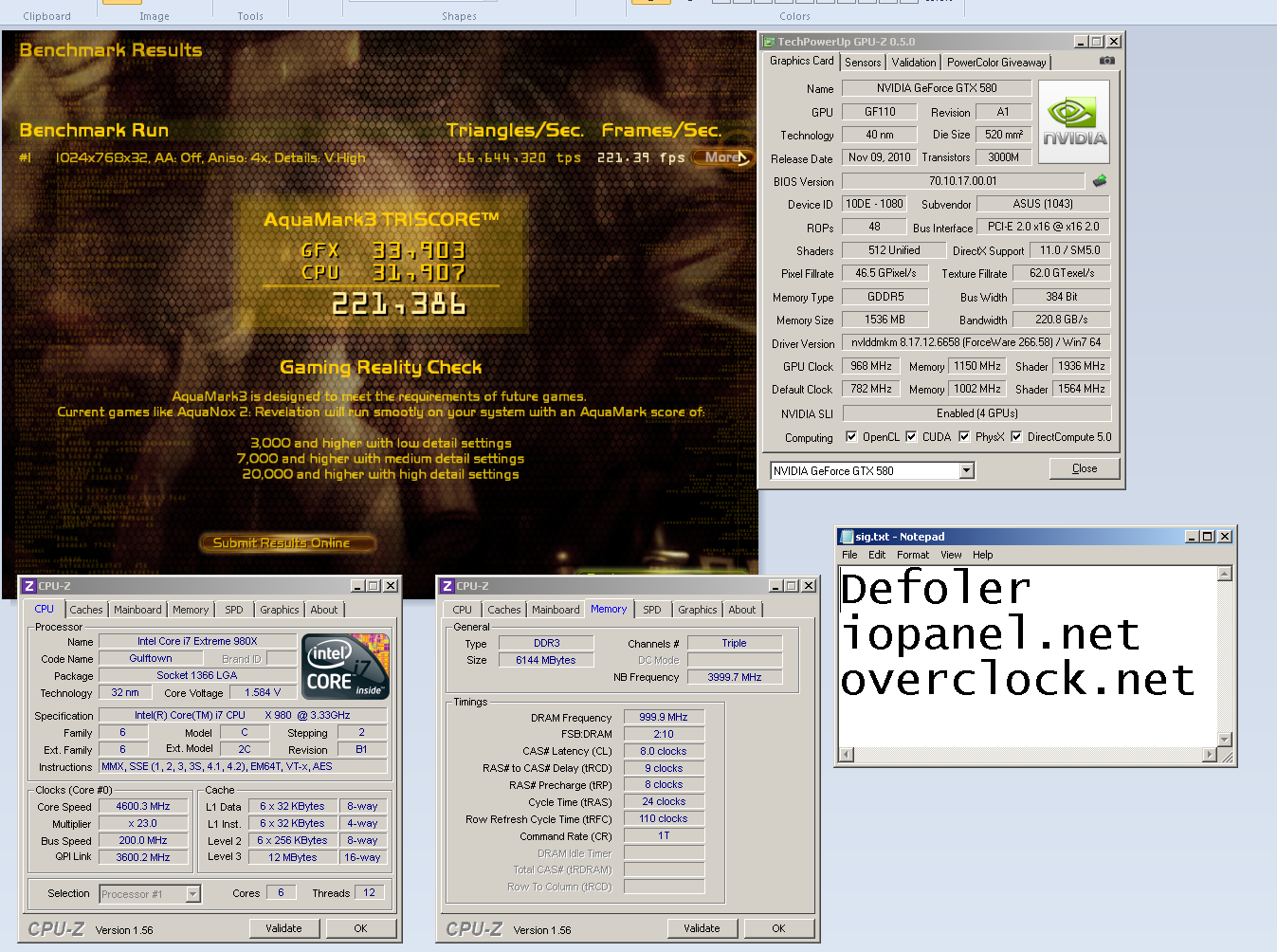The image size is (1277, 952).
Task: Open Notepad Format menu
Action: tap(913, 555)
